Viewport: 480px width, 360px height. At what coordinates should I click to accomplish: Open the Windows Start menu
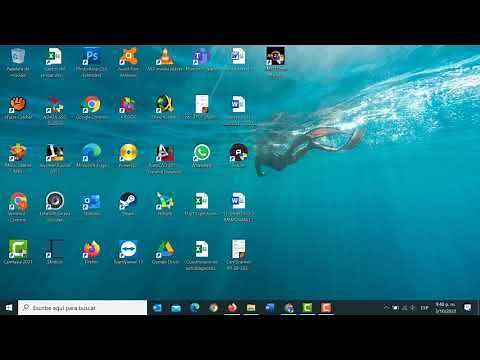coord(9,308)
